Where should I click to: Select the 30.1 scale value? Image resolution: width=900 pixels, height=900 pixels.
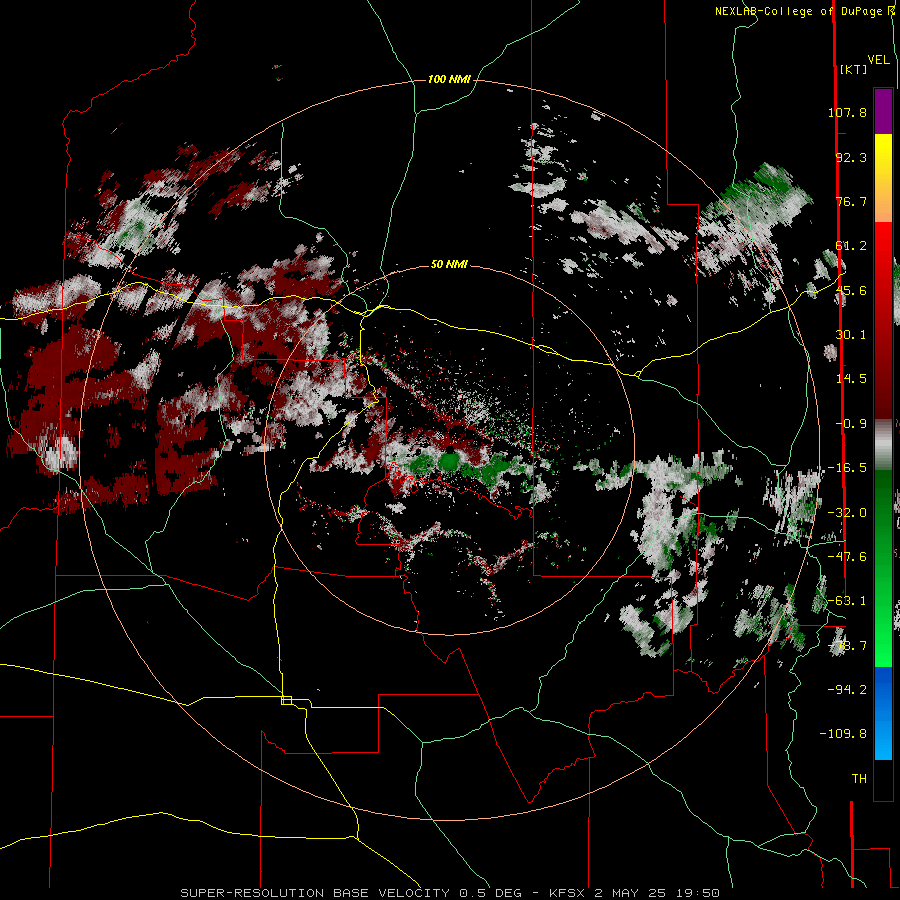click(851, 335)
